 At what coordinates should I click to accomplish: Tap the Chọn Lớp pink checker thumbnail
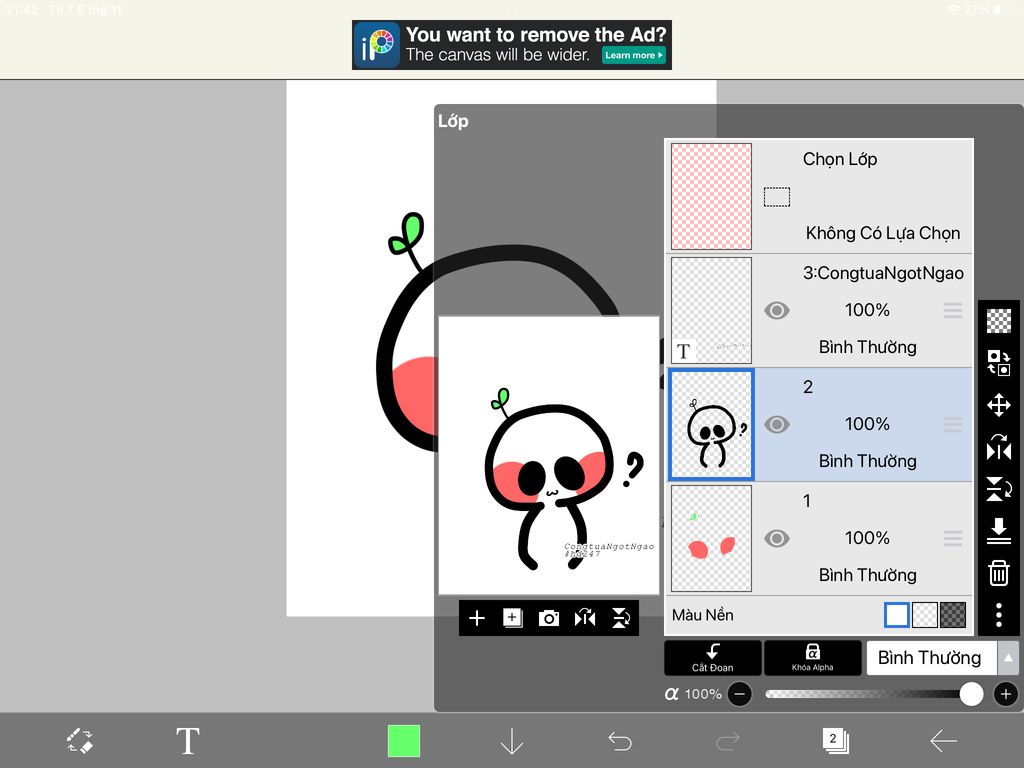click(711, 197)
